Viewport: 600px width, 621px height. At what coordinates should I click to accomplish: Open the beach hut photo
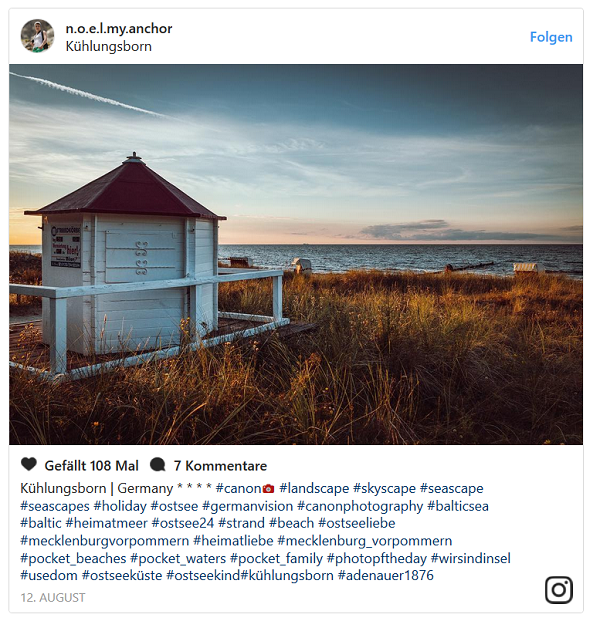[296, 254]
